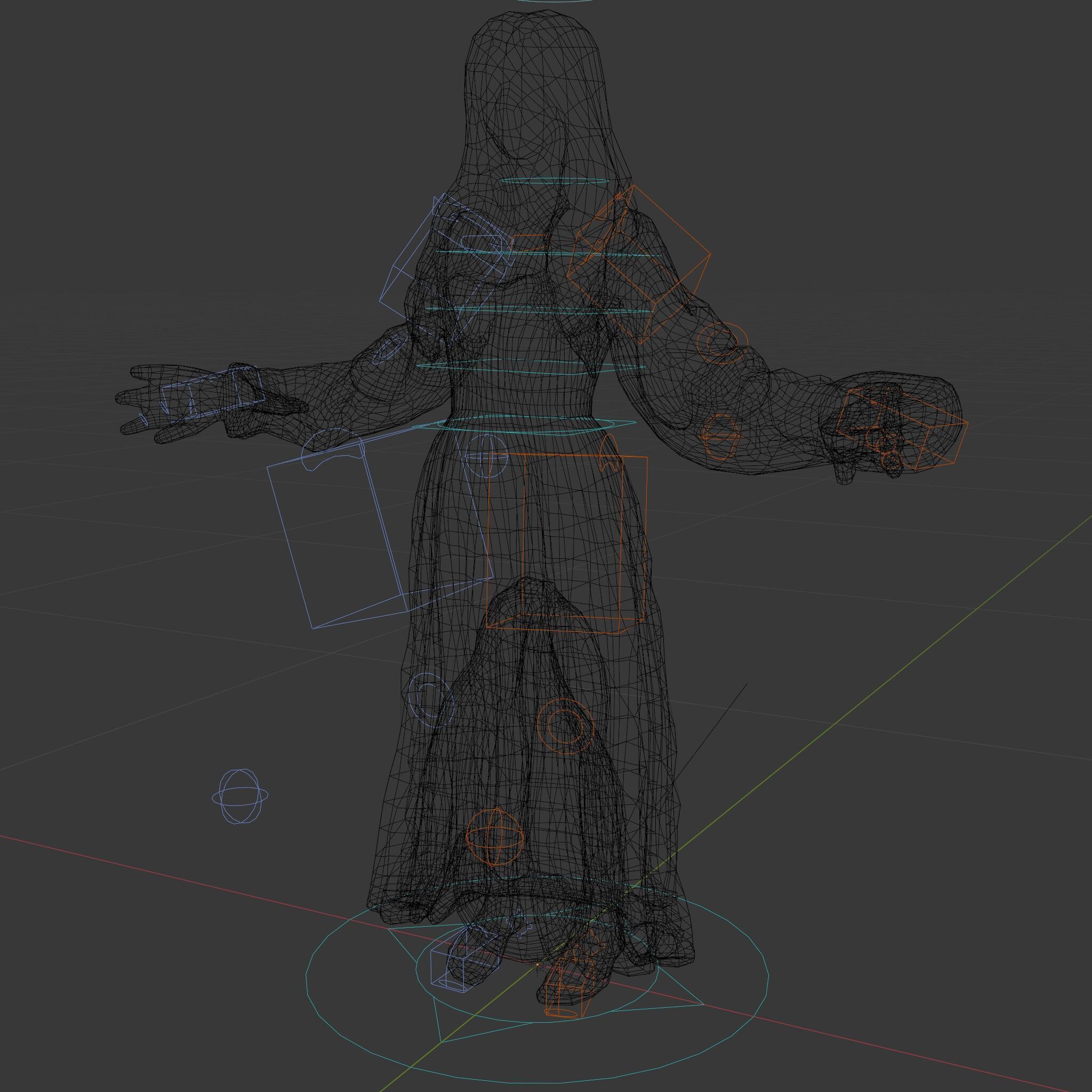This screenshot has height=1092, width=1092.
Task: Select the blue sphere control just below the waist ring
Action: point(488,455)
